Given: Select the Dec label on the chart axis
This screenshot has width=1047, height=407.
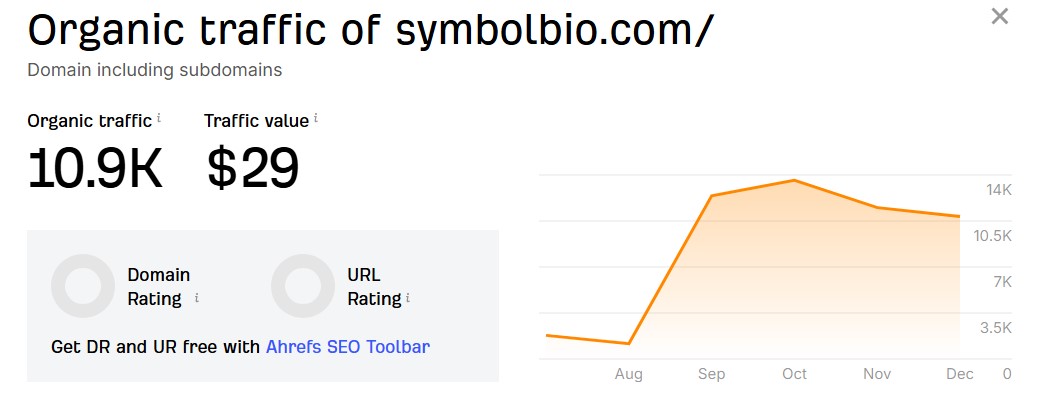Looking at the screenshot, I should (x=960, y=374).
